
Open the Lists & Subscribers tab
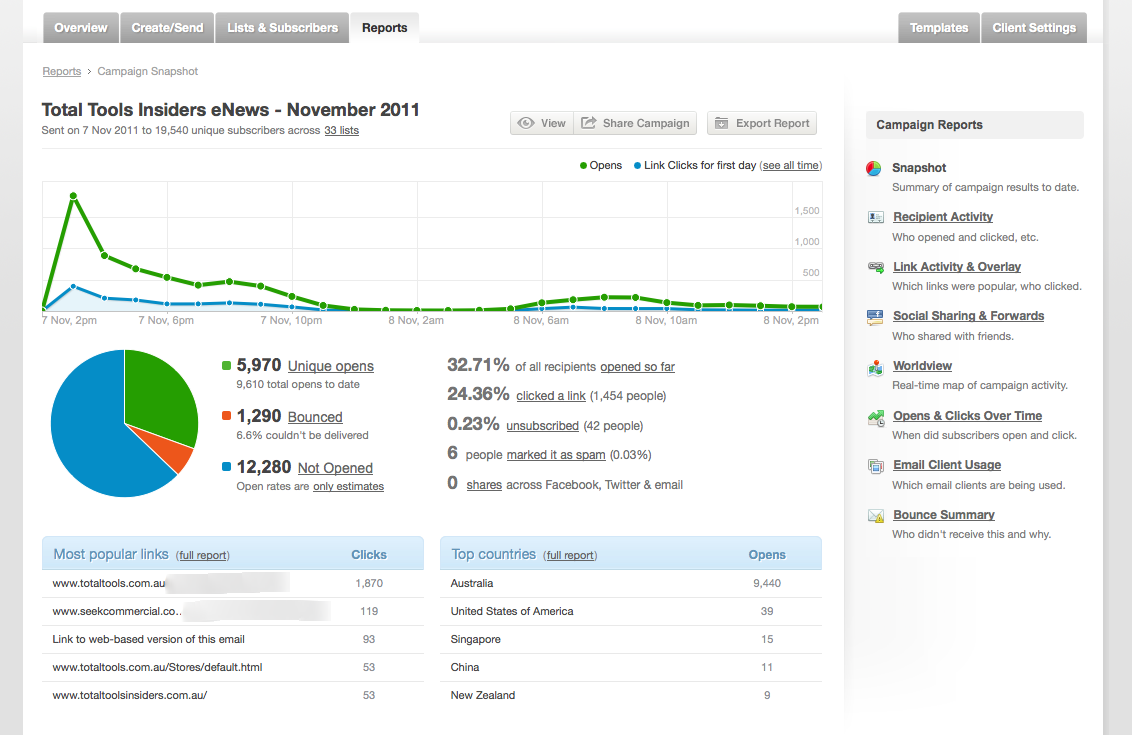pos(281,27)
